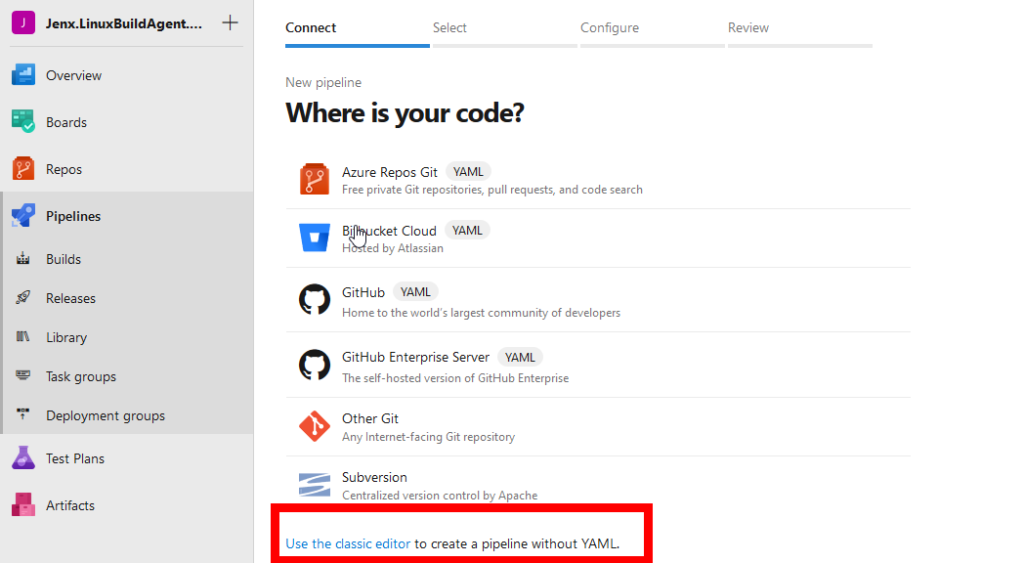The width and height of the screenshot is (1024, 563).
Task: Click the Releases rocket icon
Action: click(23, 298)
